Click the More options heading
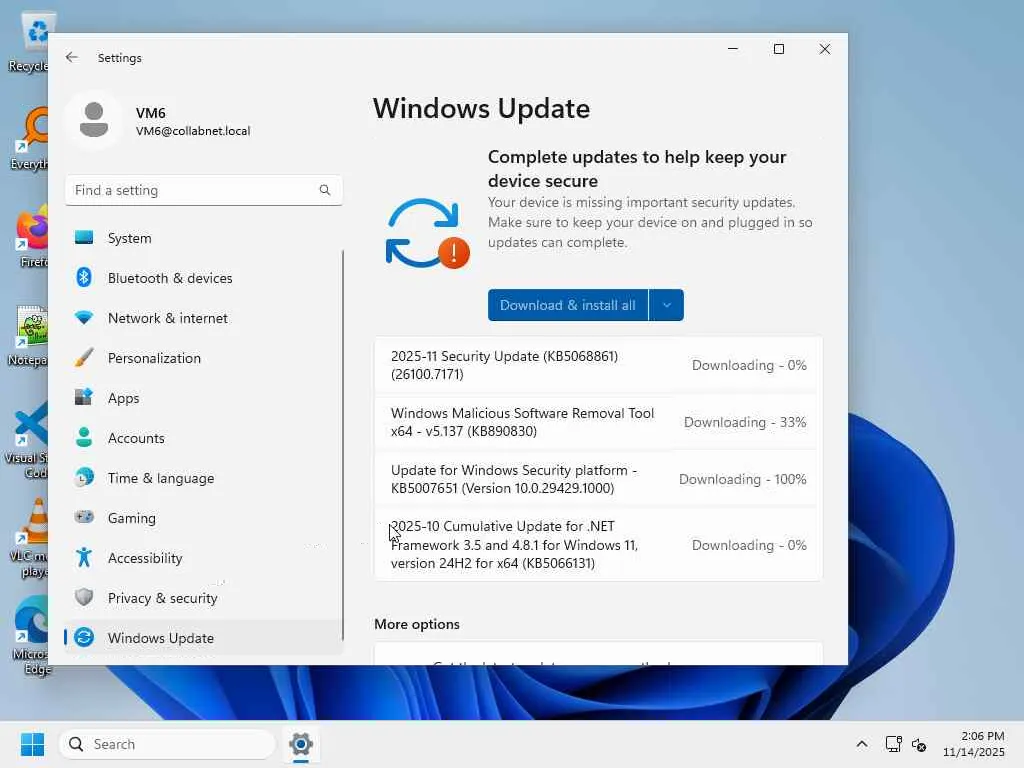Screen dimensions: 1024x768 [x=417, y=624]
